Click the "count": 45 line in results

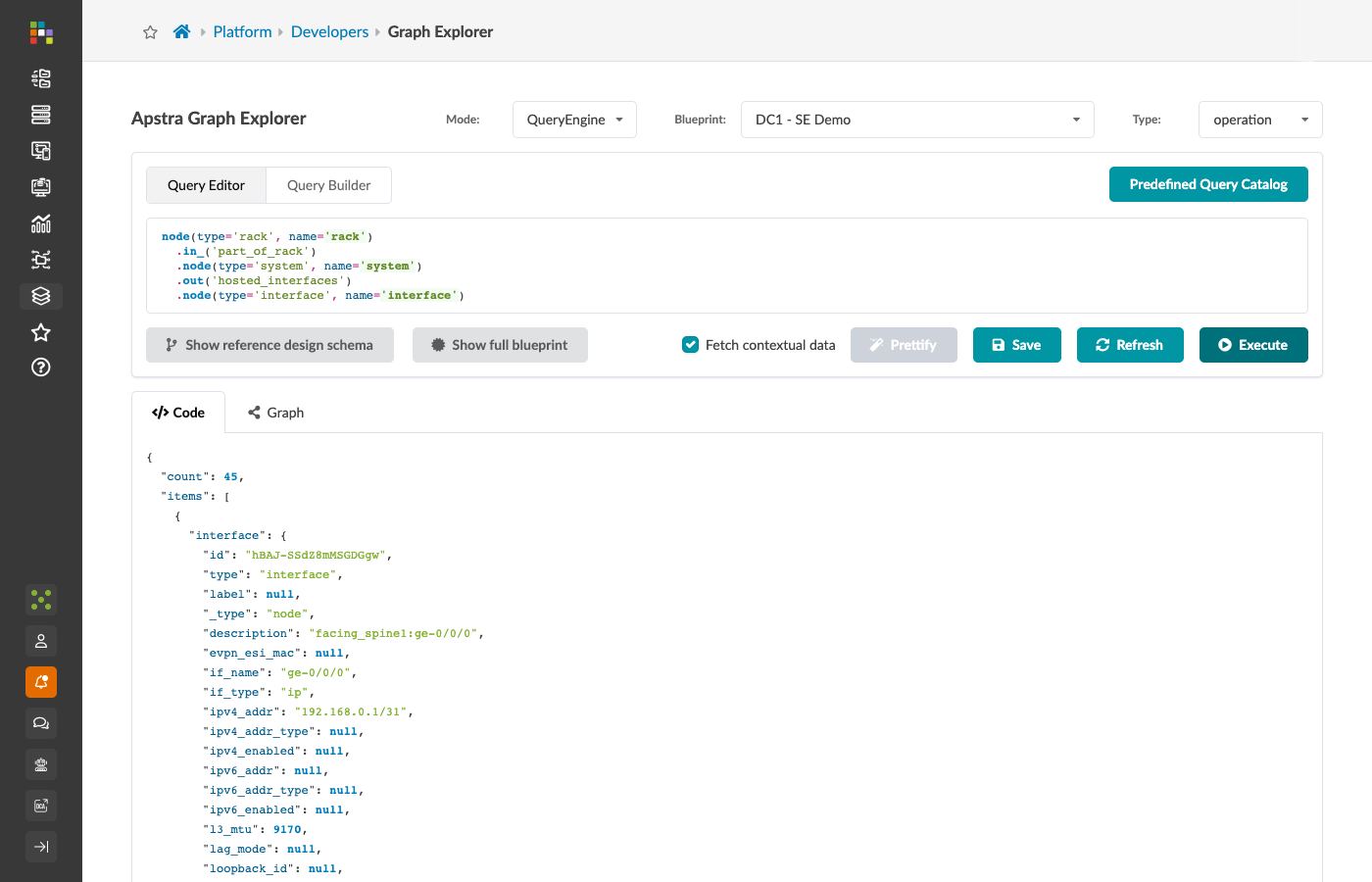[x=202, y=477]
